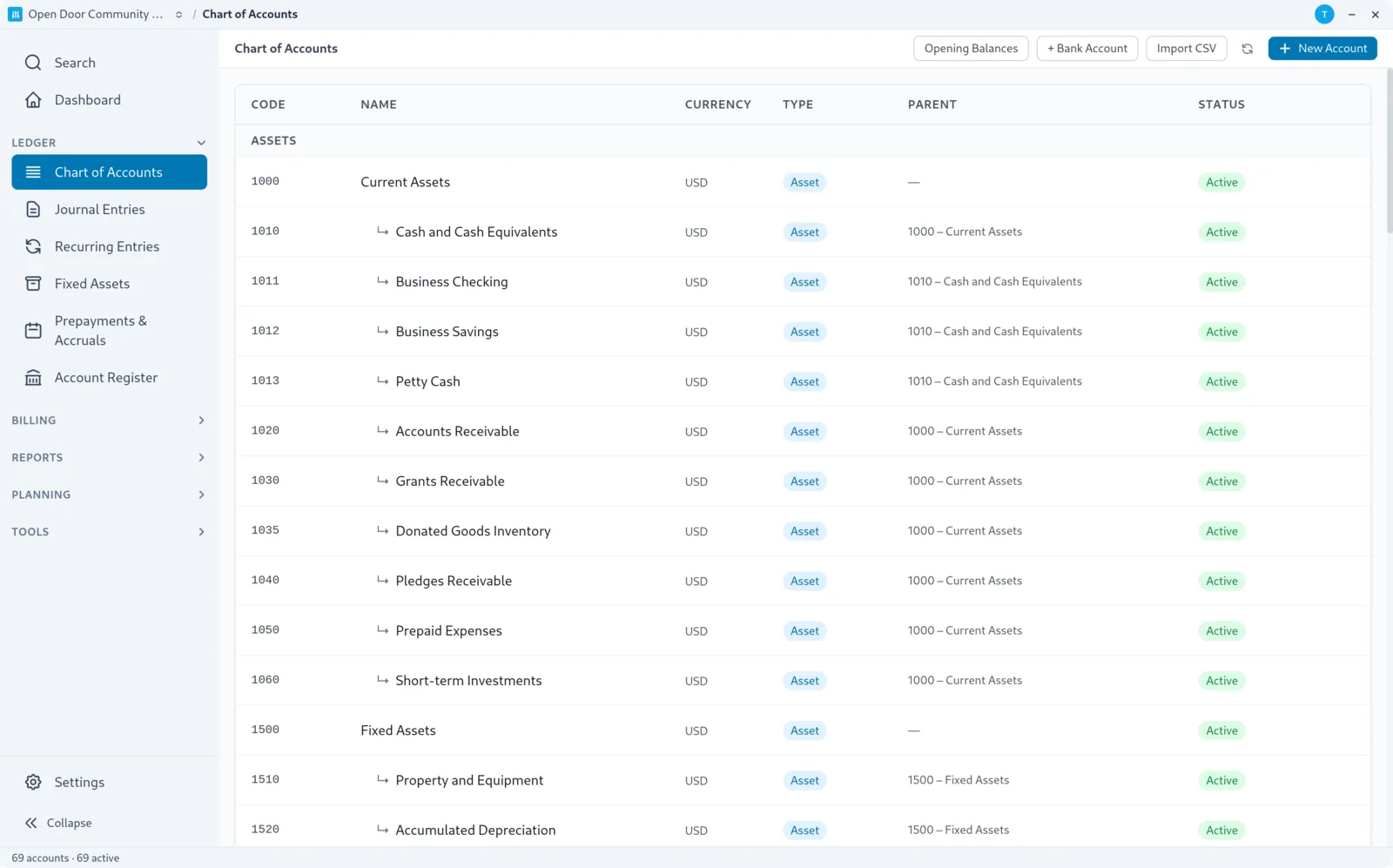Click the Active status of Current Assets
This screenshot has width=1393, height=868.
coord(1221,182)
